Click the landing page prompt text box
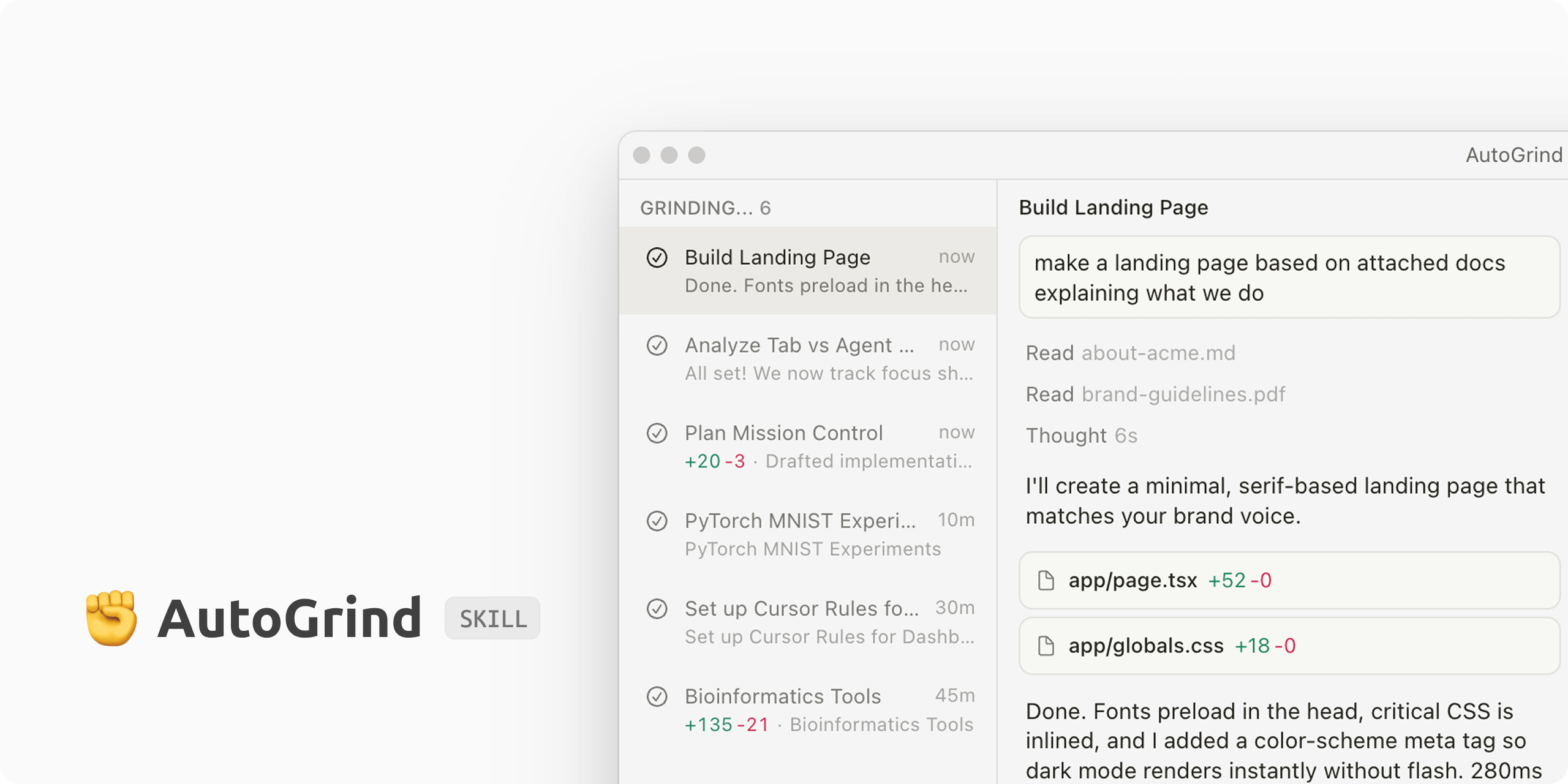Screen dimensions: 1568x784 1286,277
